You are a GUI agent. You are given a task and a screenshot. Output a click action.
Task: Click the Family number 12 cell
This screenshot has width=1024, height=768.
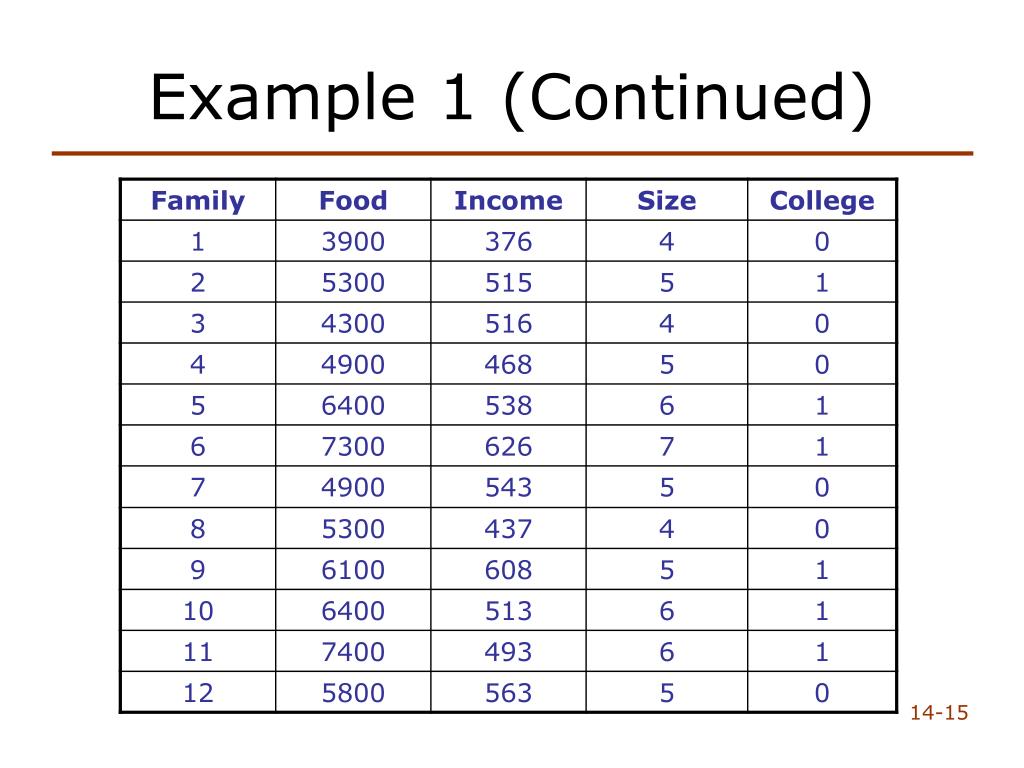tap(198, 693)
